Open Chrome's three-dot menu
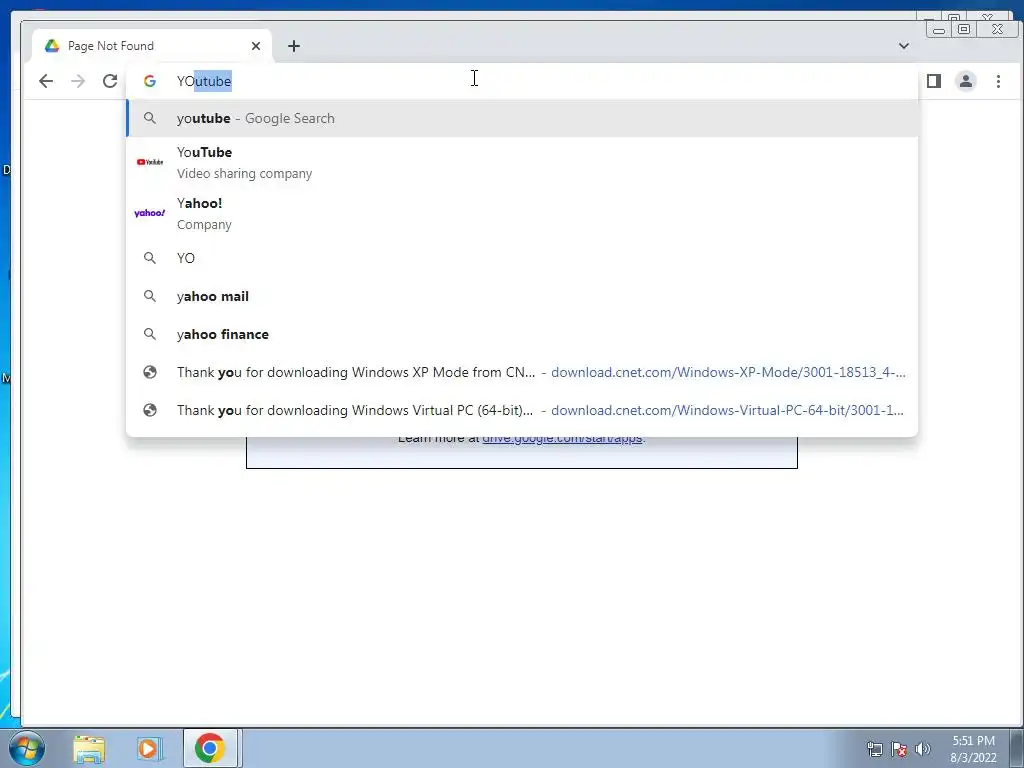The image size is (1024, 768). point(998,81)
